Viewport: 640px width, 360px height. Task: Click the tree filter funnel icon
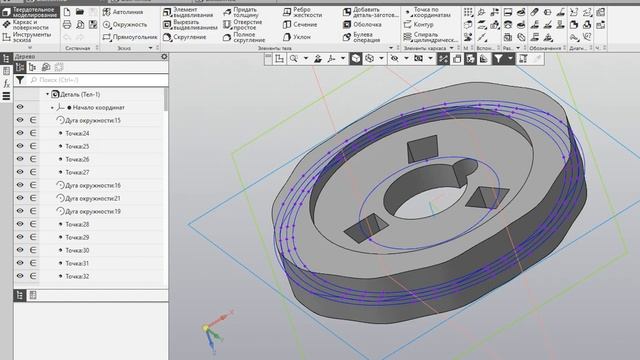tap(20, 80)
